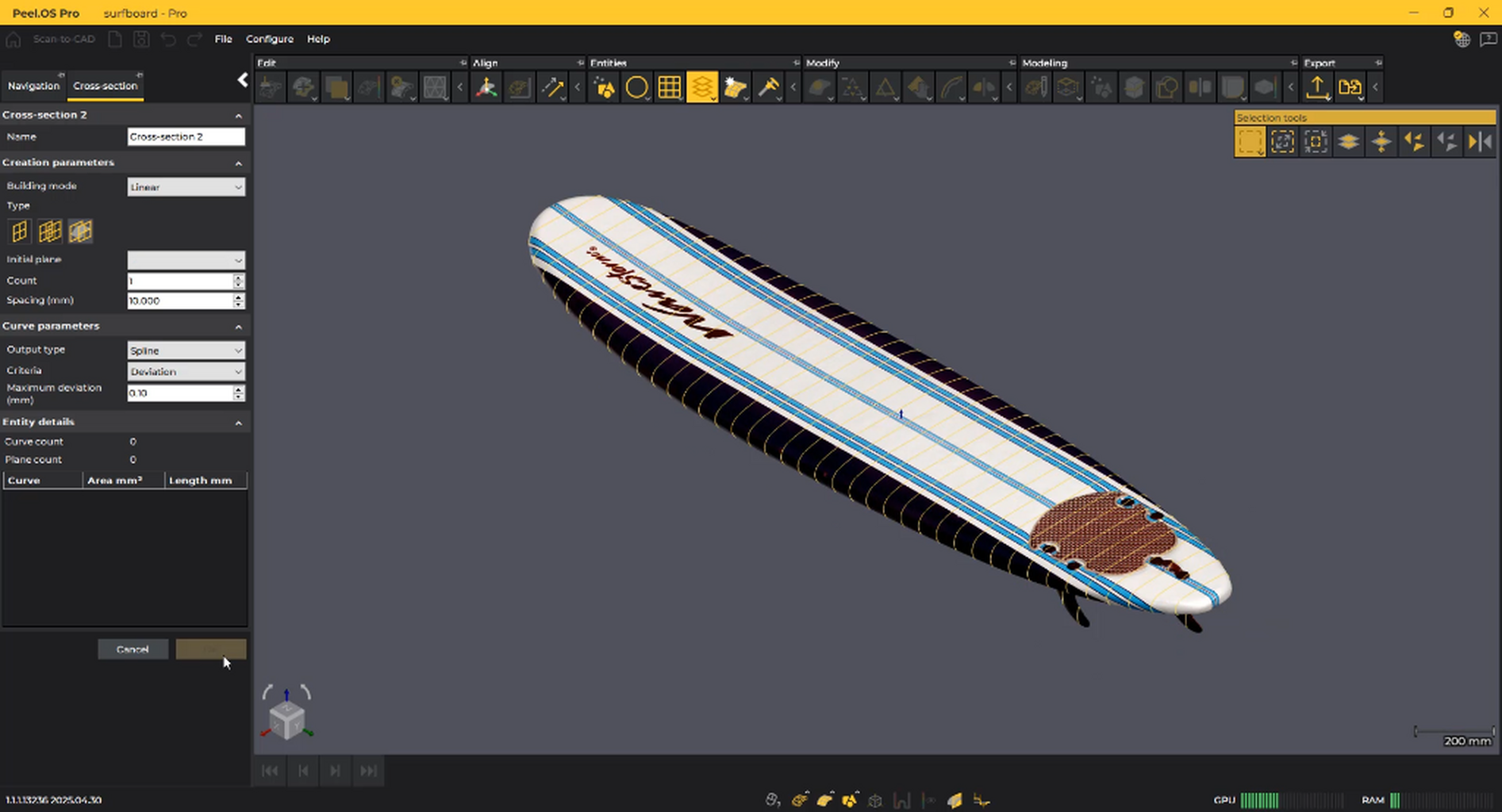The height and width of the screenshot is (812, 1502).
Task: Click the Scan-to-CAD home icon
Action: [x=13, y=39]
